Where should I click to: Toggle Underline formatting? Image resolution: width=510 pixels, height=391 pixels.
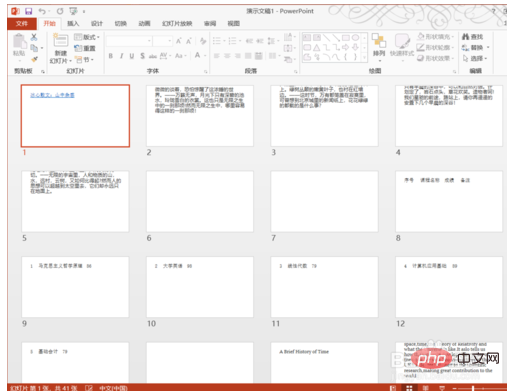(132, 56)
